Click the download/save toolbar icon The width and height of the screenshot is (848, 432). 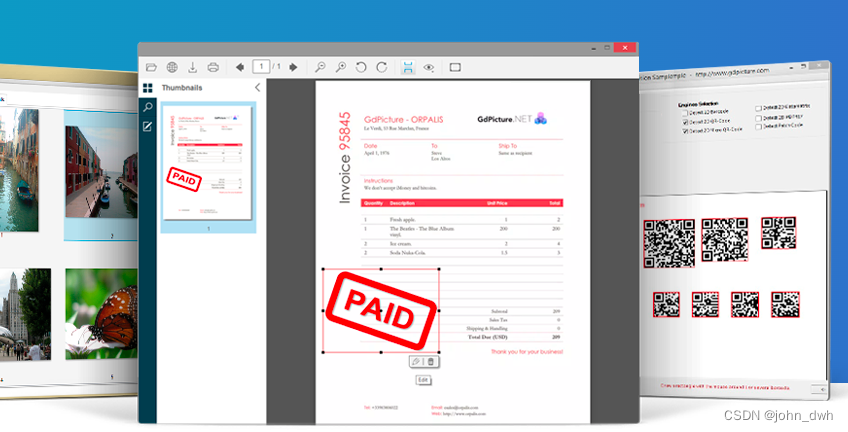(x=193, y=67)
